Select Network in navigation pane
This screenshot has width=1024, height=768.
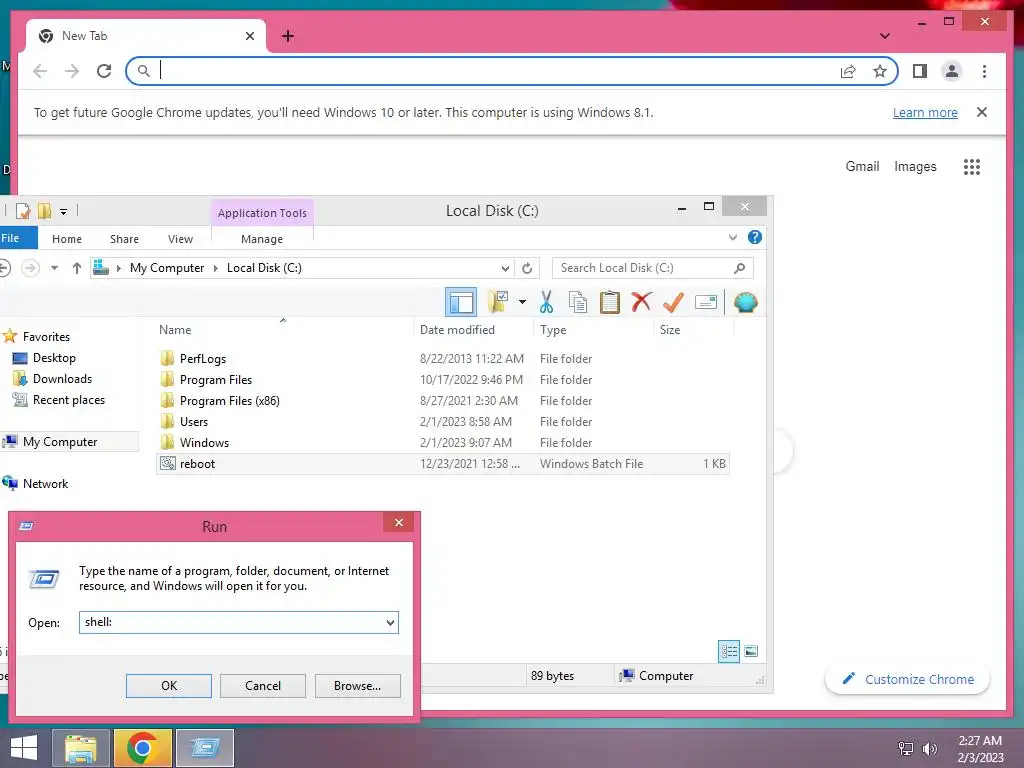pyautogui.click(x=45, y=484)
